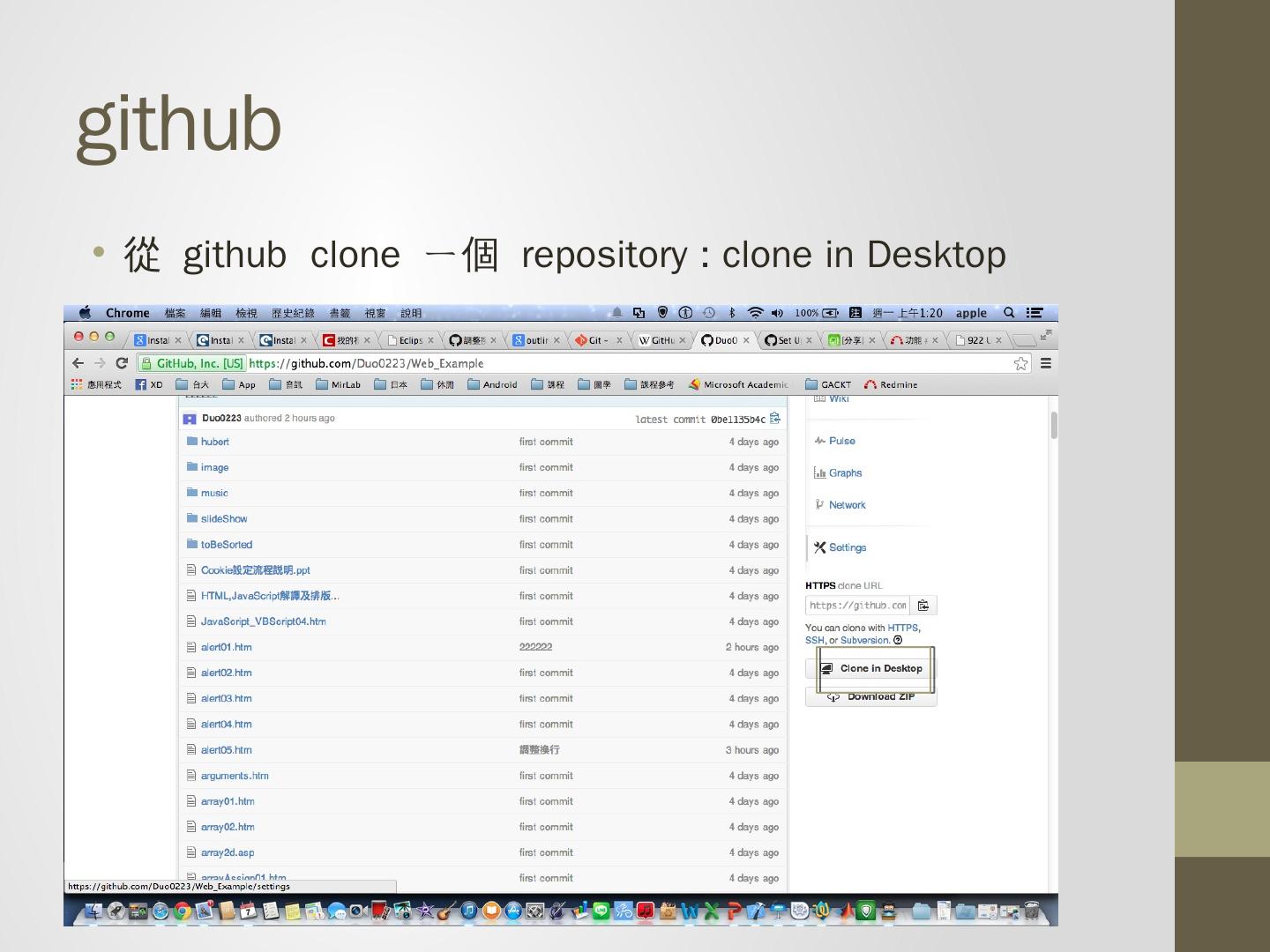Open the Chrome application menu
This screenshot has height=952, width=1270.
click(128, 313)
